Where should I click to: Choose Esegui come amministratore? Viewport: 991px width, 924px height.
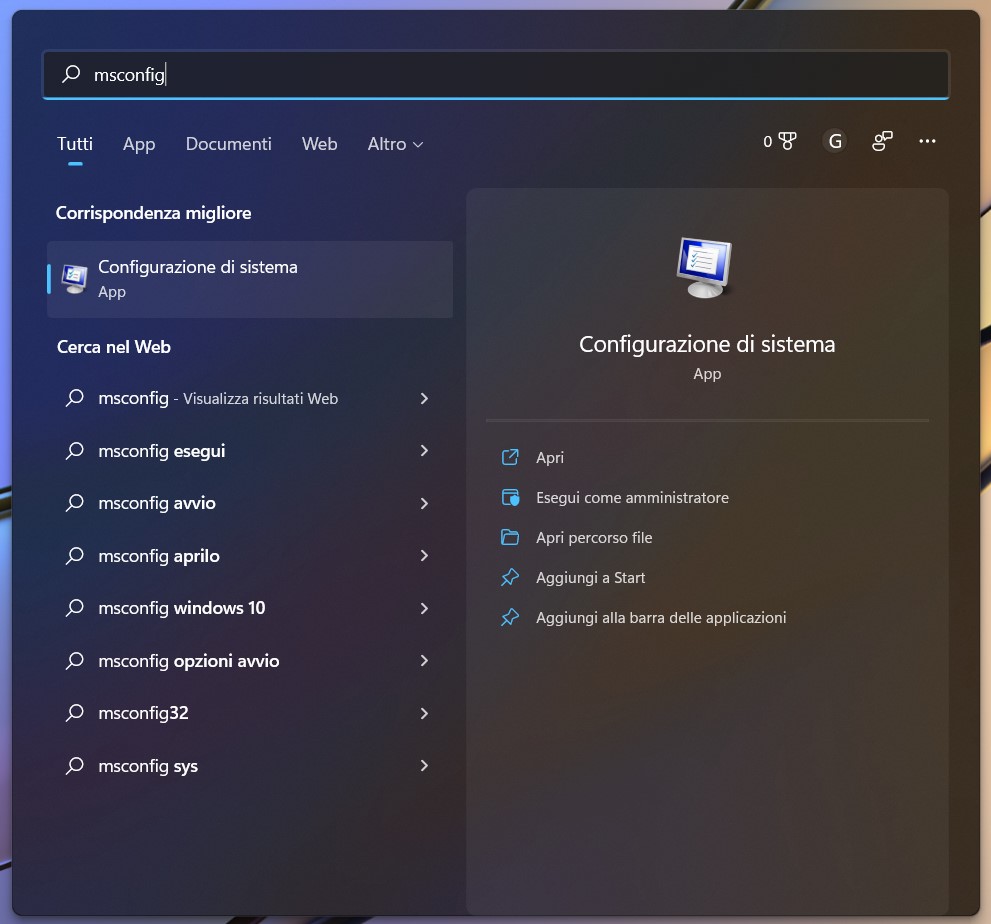[x=632, y=497]
